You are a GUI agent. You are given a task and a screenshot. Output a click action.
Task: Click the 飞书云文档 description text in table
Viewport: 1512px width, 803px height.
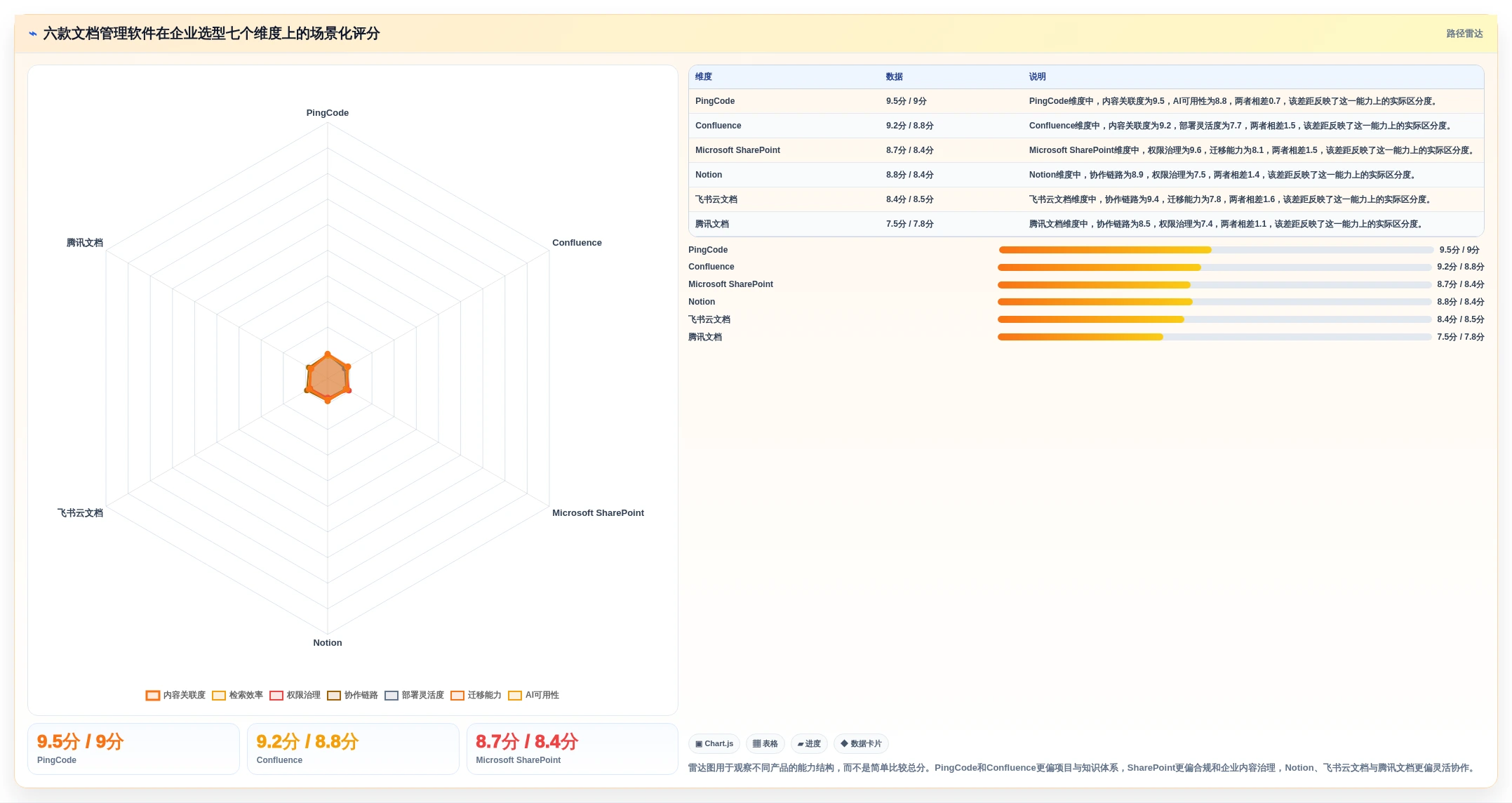(1231, 199)
